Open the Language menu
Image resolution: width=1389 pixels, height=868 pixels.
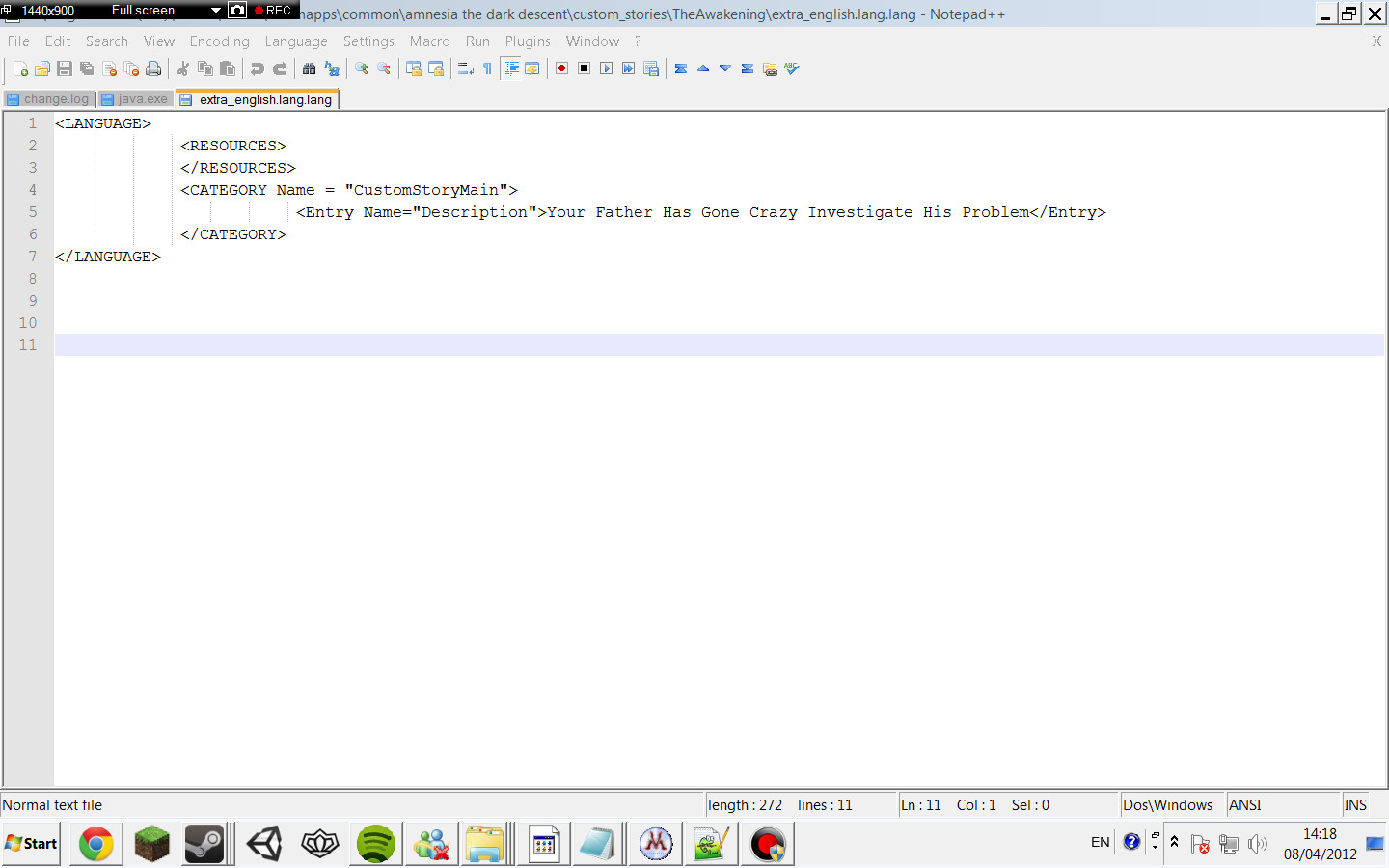pos(296,41)
